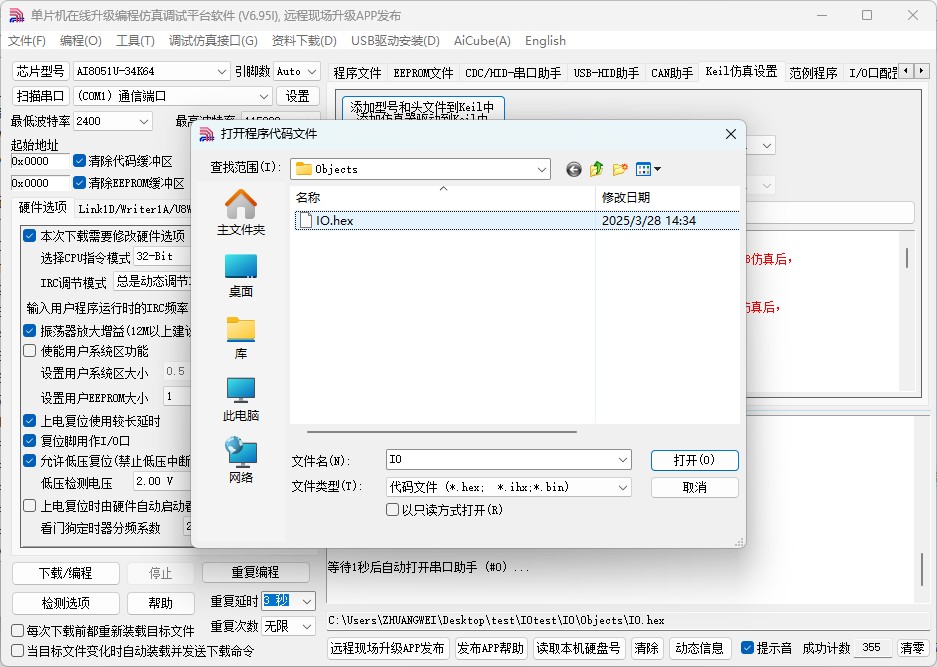Click the Scan serial port button

[40, 96]
